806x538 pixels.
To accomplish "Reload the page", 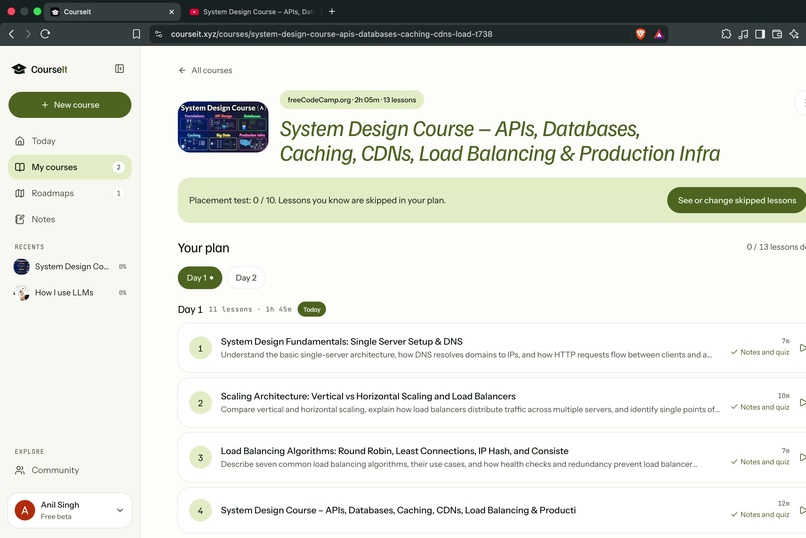I will tap(45, 34).
